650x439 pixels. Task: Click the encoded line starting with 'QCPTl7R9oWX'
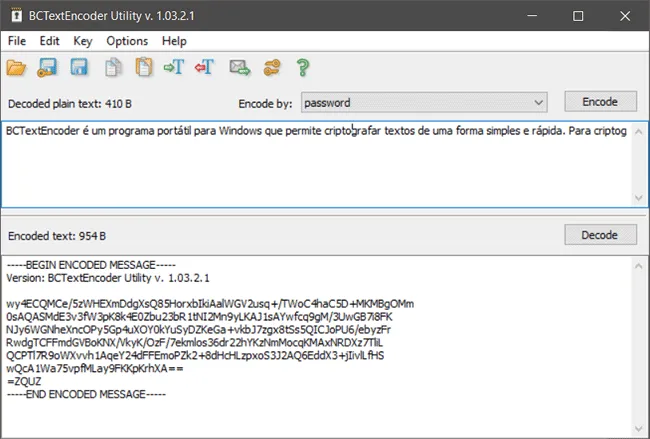(195, 355)
